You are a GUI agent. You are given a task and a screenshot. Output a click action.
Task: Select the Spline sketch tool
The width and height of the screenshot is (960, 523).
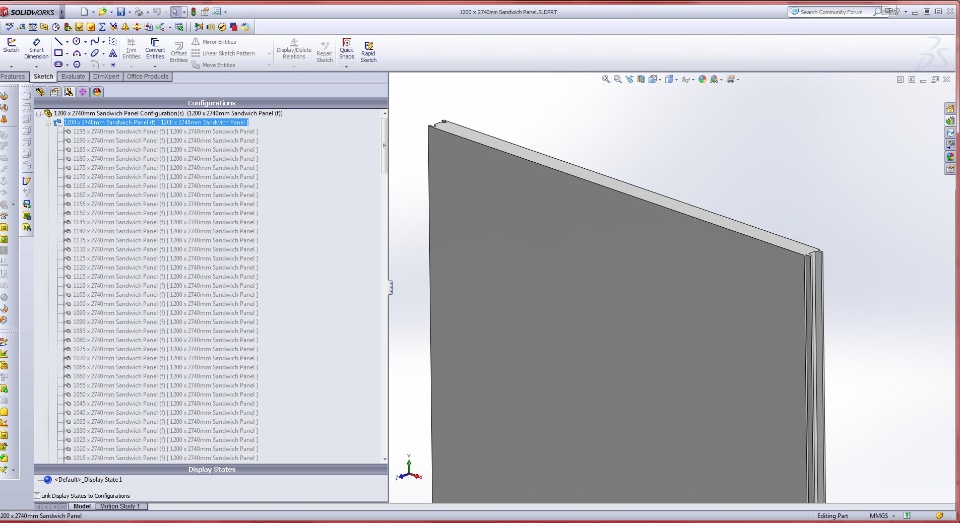(x=94, y=42)
